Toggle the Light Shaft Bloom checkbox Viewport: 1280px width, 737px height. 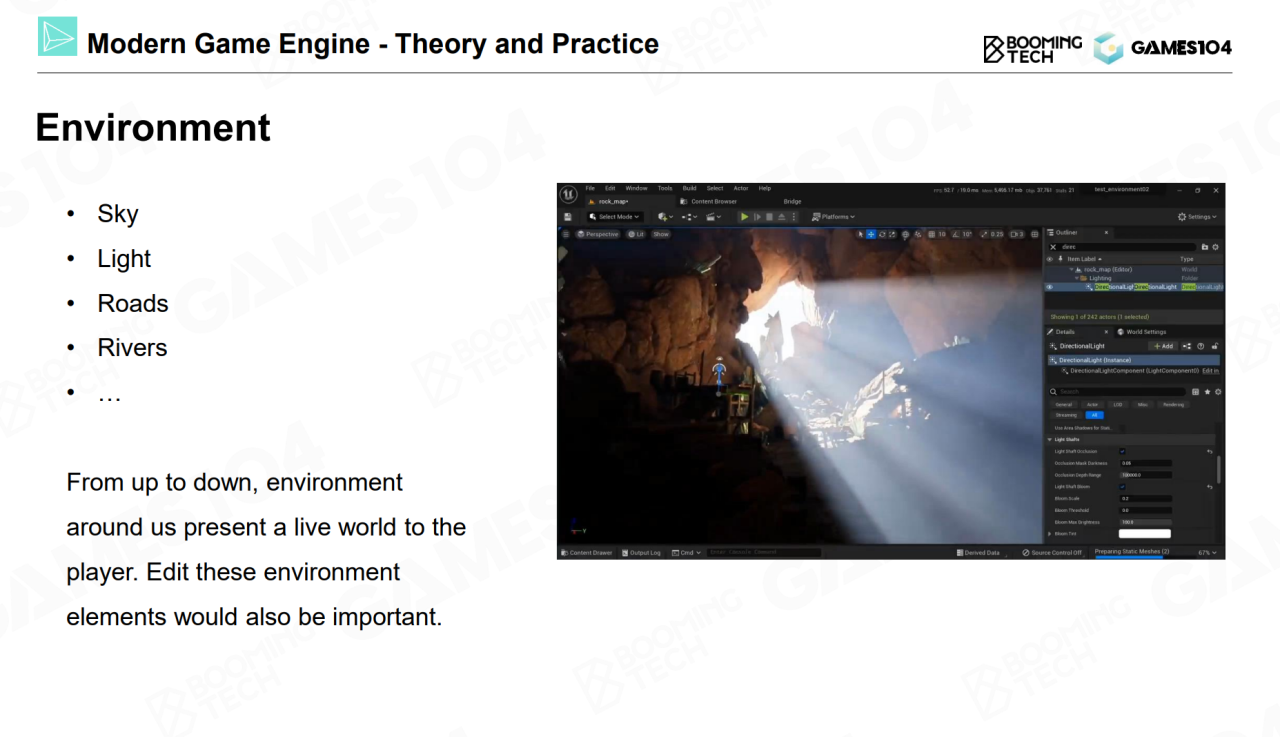tap(1122, 486)
